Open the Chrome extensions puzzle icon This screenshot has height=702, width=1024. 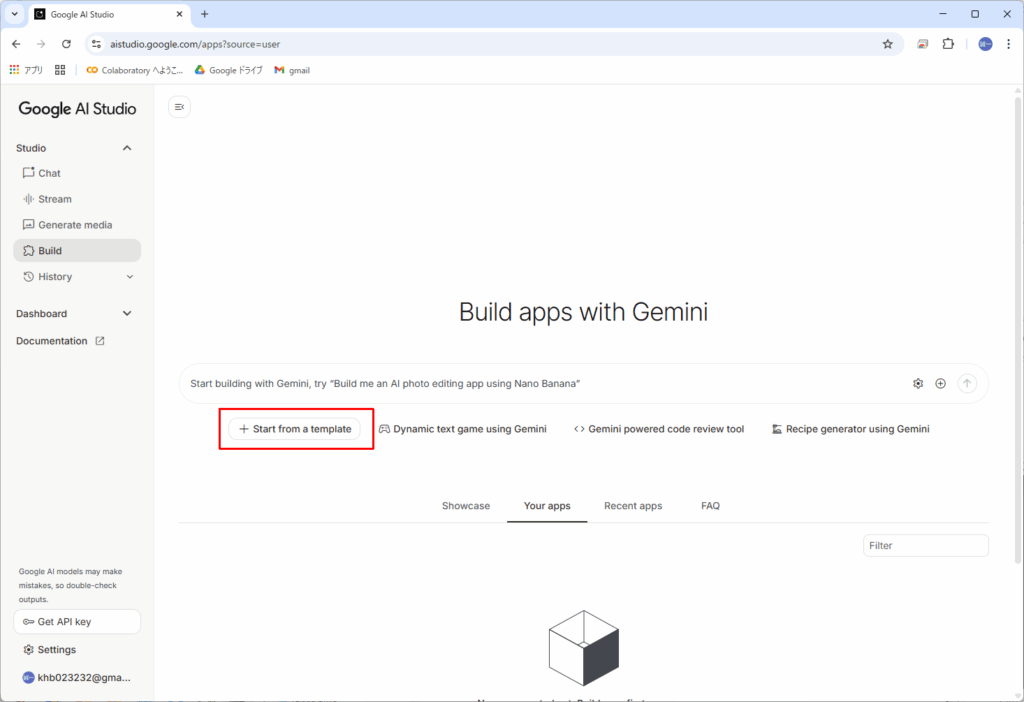(948, 44)
